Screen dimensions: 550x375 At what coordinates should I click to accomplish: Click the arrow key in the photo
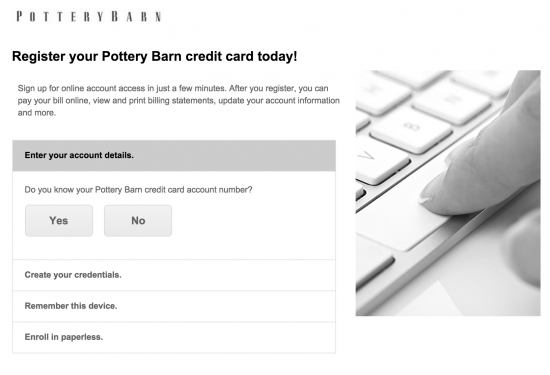368,156
